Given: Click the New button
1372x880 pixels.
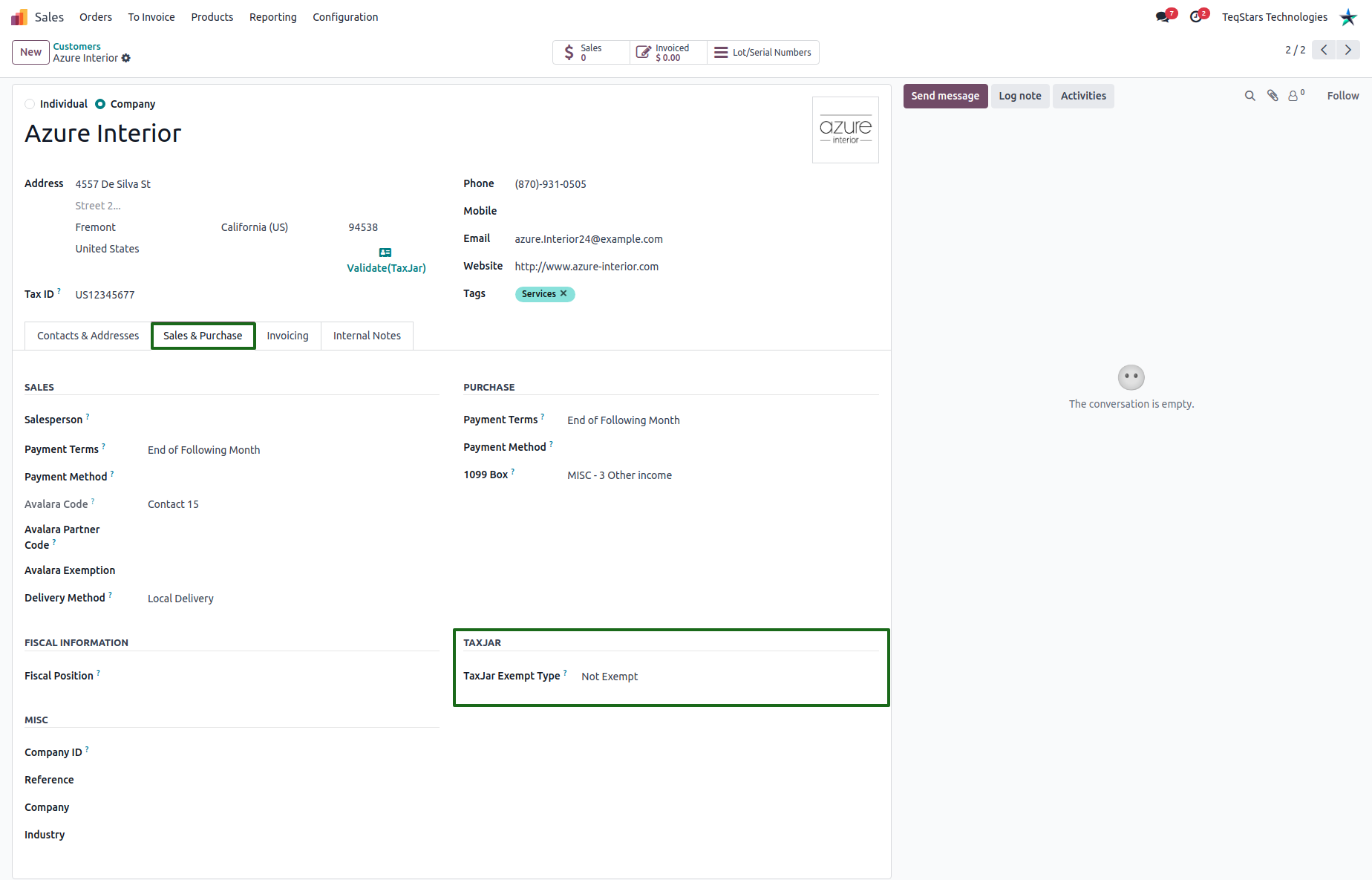Looking at the screenshot, I should coord(30,52).
